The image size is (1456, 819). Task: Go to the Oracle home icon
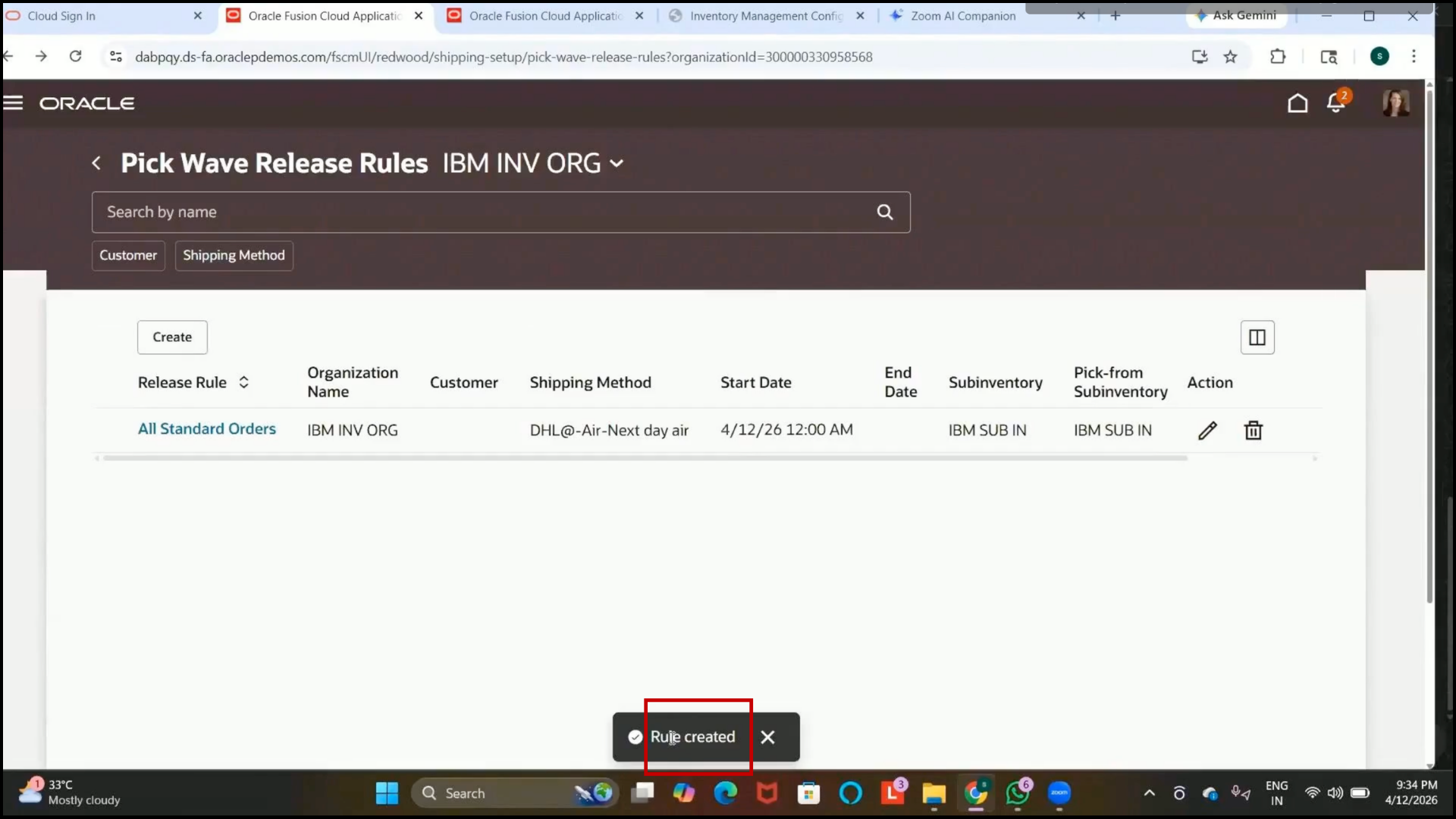[x=1298, y=103]
